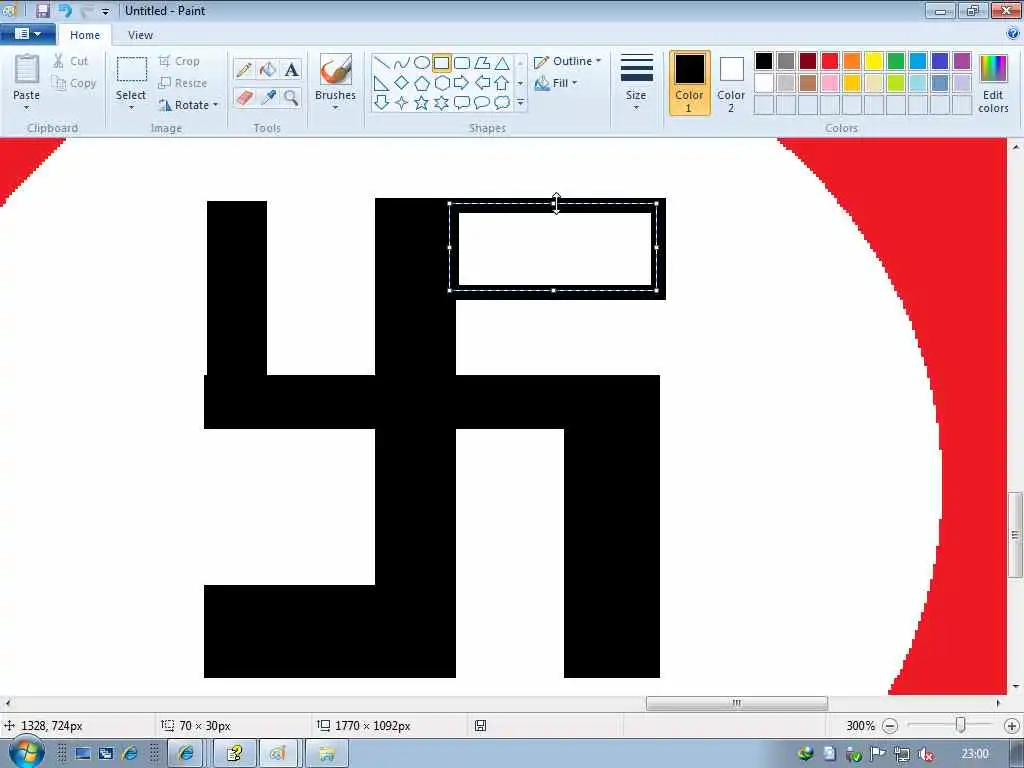Pick the red color swatch

coord(830,61)
